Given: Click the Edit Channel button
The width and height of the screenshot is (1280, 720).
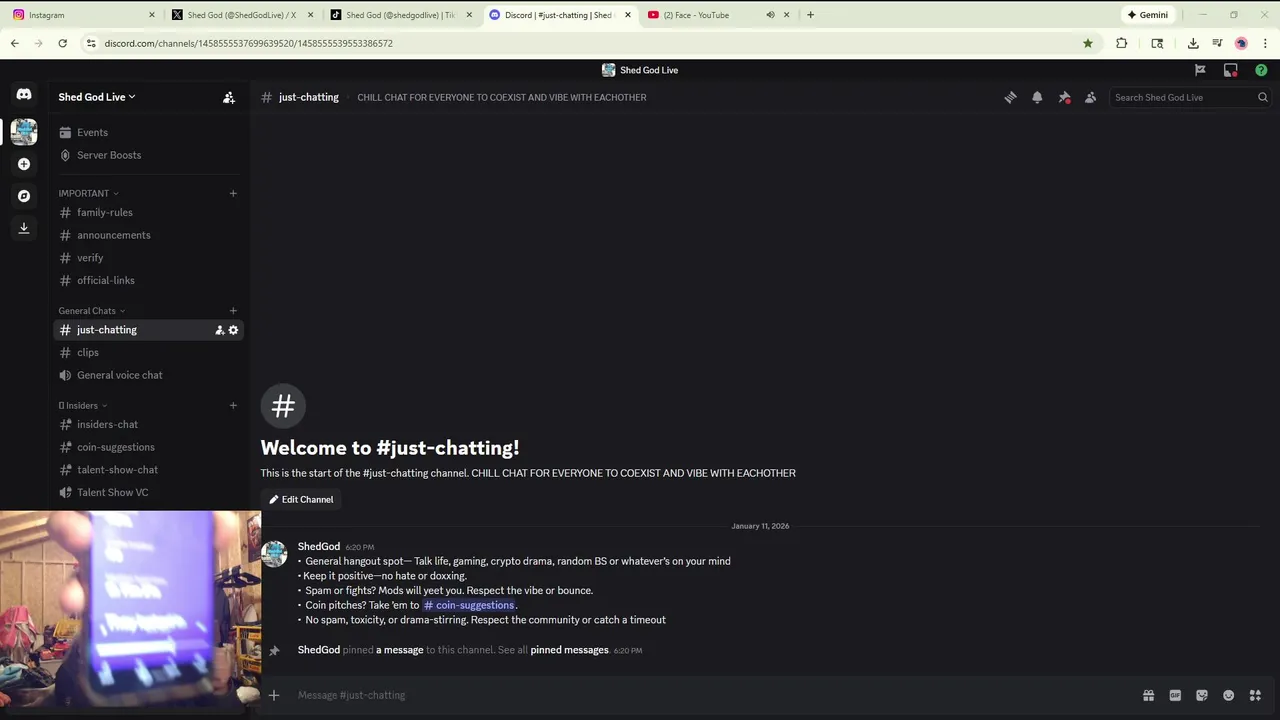Looking at the screenshot, I should (301, 499).
